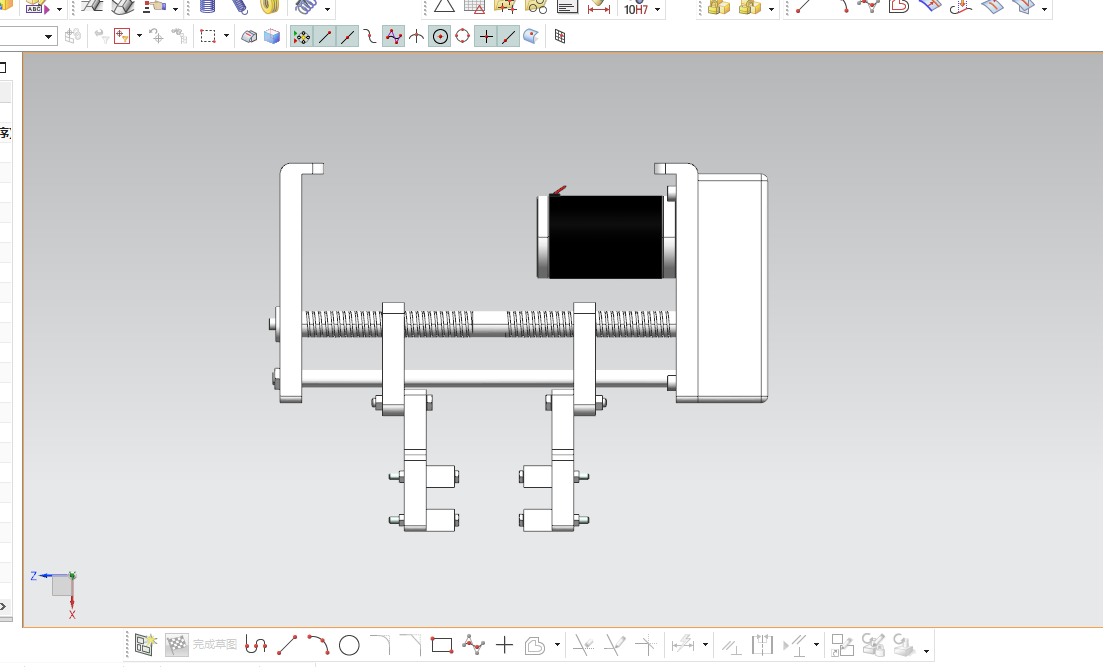Open the selection filter icon dropdown arrow
Screen dimensions: 1103x667
point(139,36)
